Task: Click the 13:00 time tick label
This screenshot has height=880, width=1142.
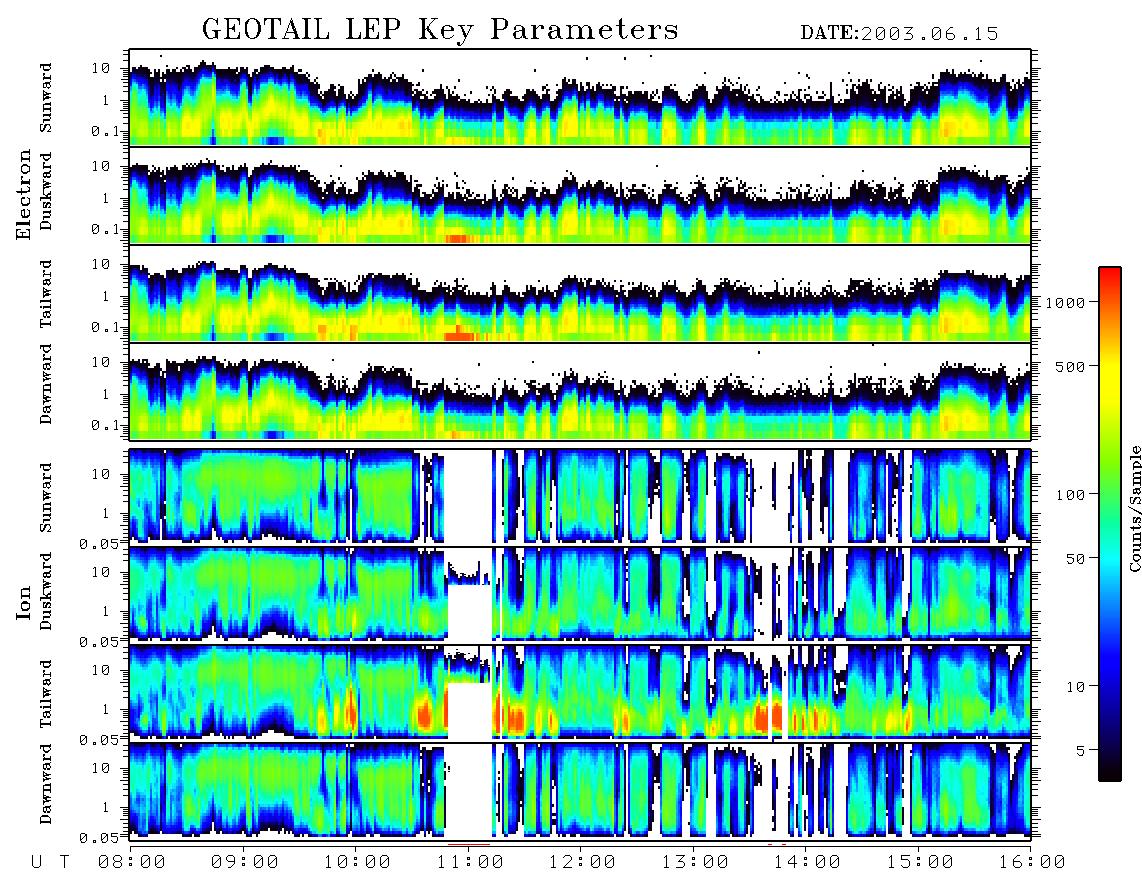Action: pyautogui.click(x=694, y=862)
